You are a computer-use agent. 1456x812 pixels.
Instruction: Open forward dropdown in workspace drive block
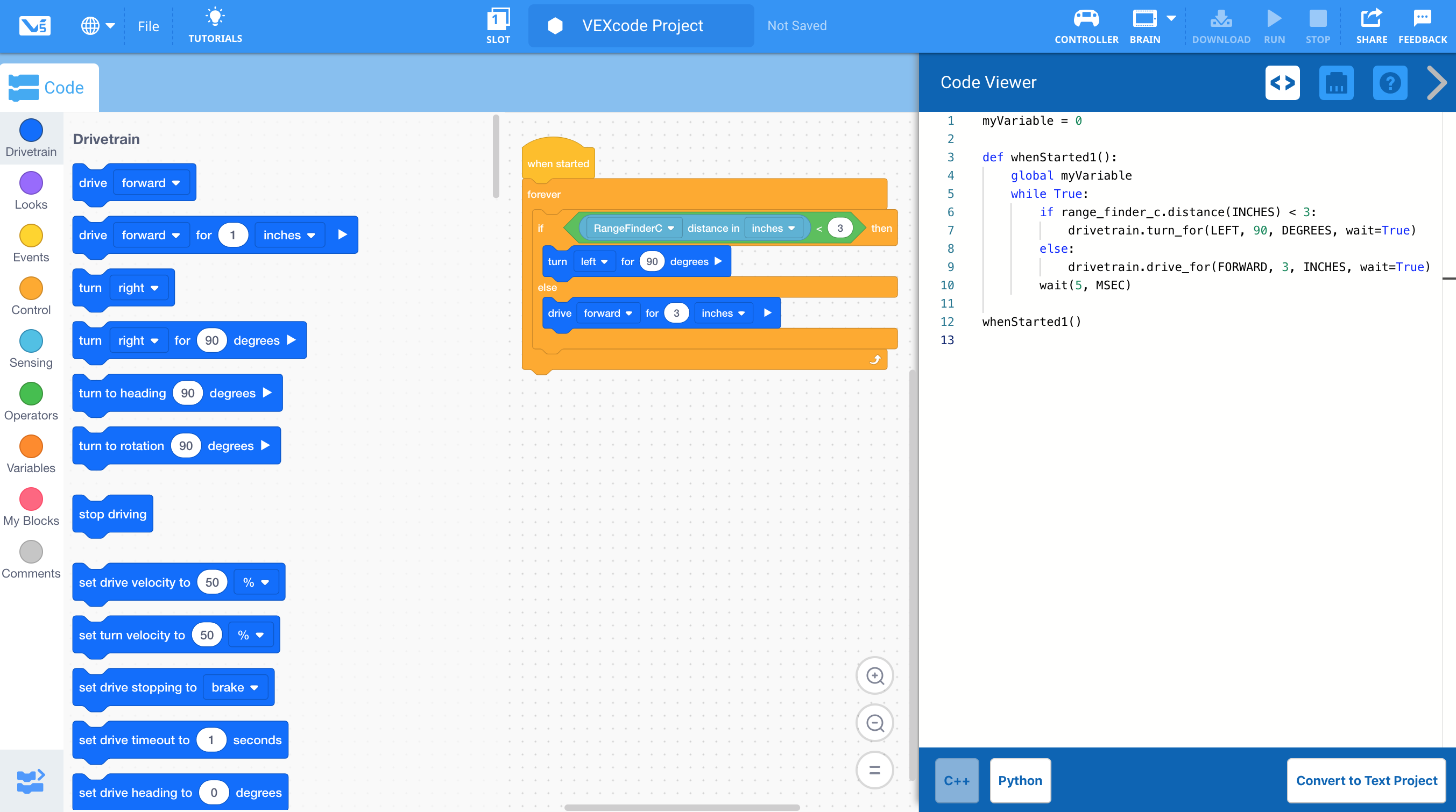point(607,312)
